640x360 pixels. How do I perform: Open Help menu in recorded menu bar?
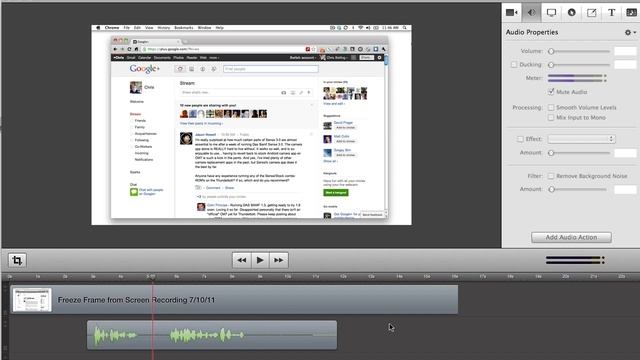click(220, 28)
